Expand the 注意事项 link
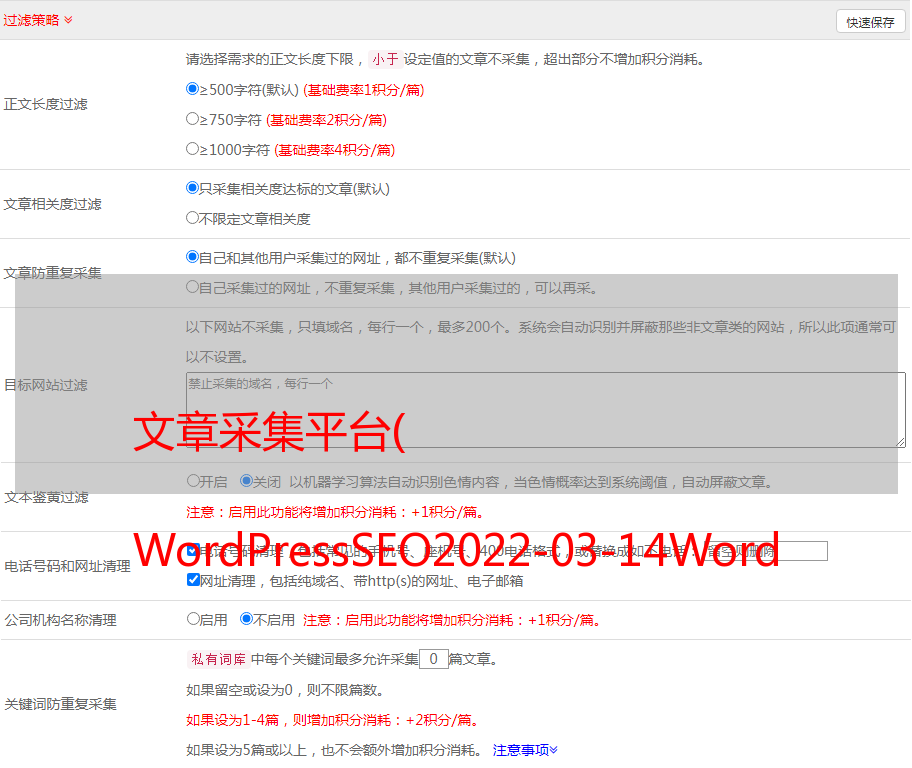This screenshot has height=768, width=912. point(525,750)
